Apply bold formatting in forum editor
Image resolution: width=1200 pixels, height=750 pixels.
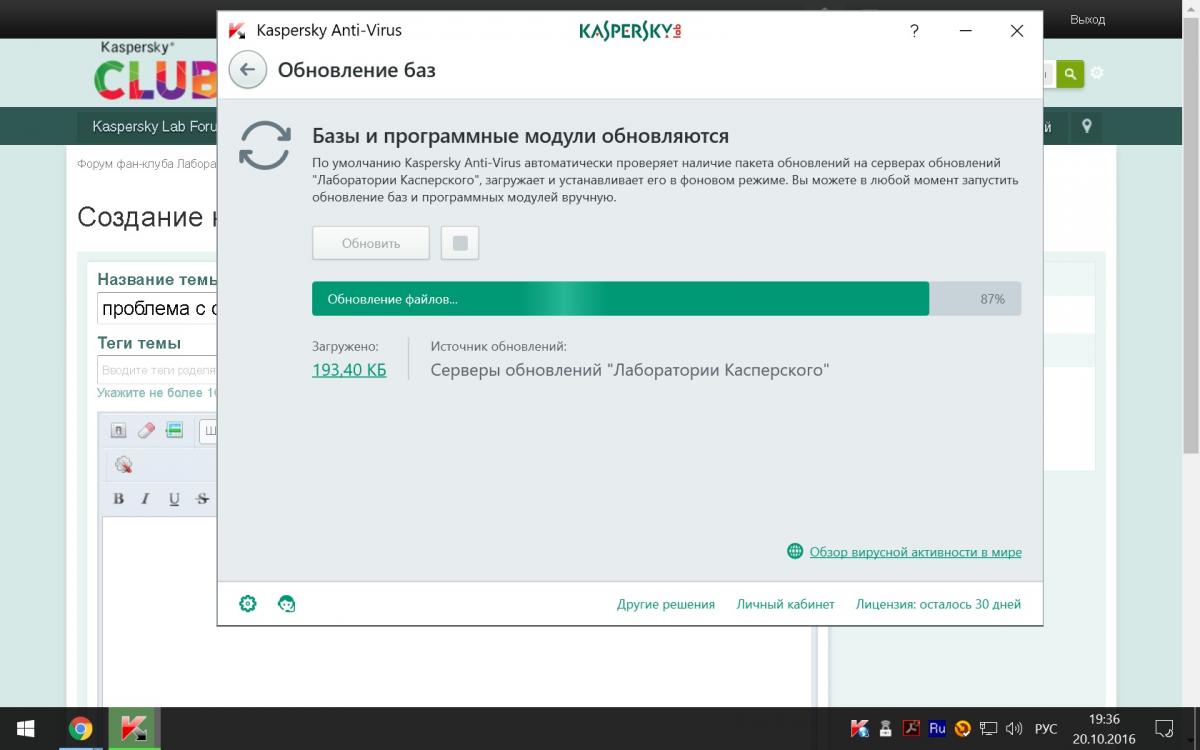(118, 499)
